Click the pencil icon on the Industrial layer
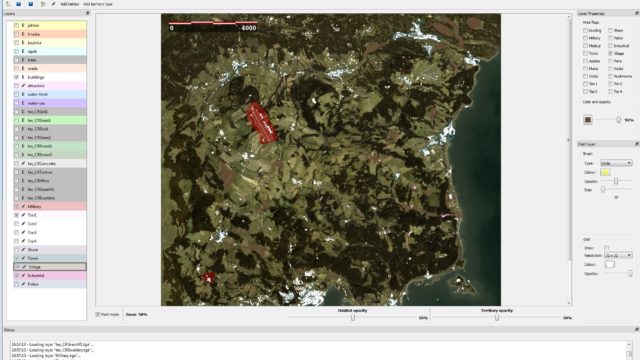The width and height of the screenshot is (640, 360). [23, 276]
